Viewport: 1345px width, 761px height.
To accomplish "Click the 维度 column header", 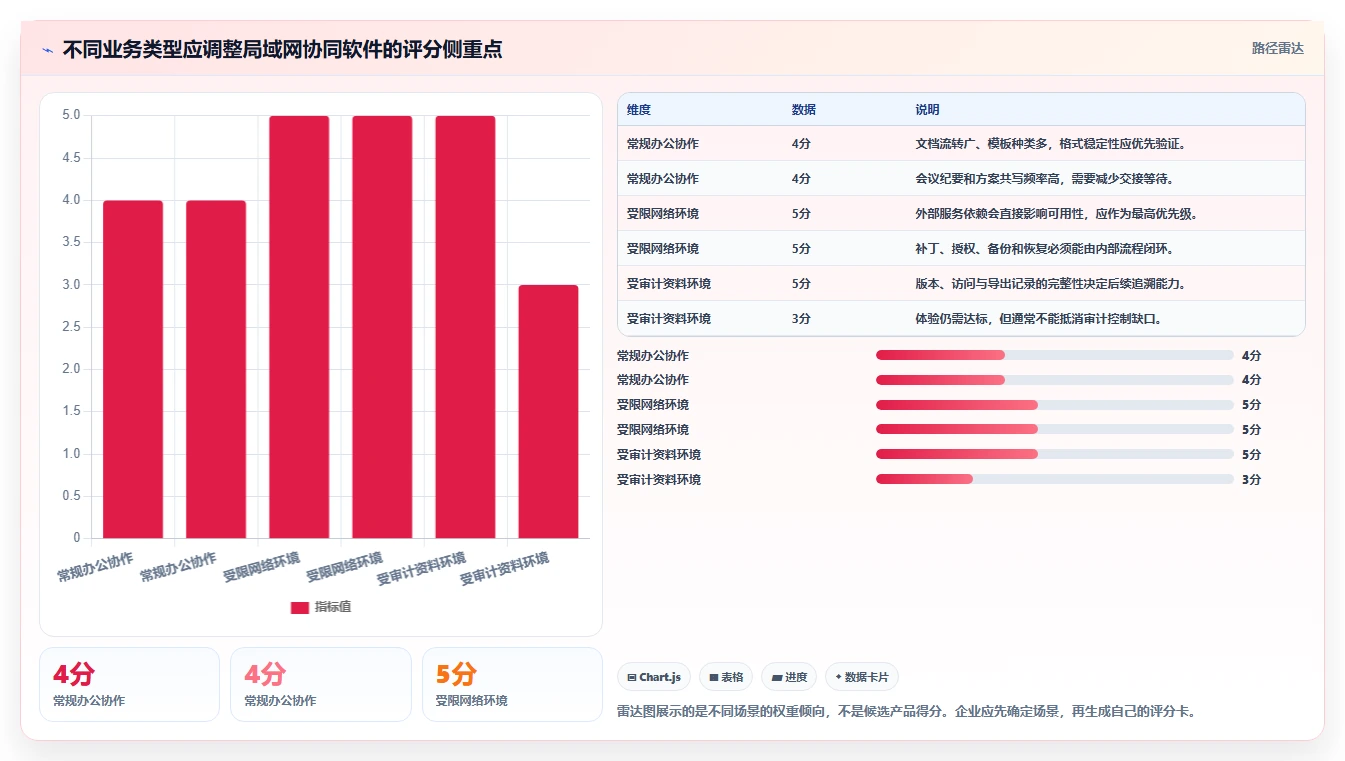I will tap(639, 110).
